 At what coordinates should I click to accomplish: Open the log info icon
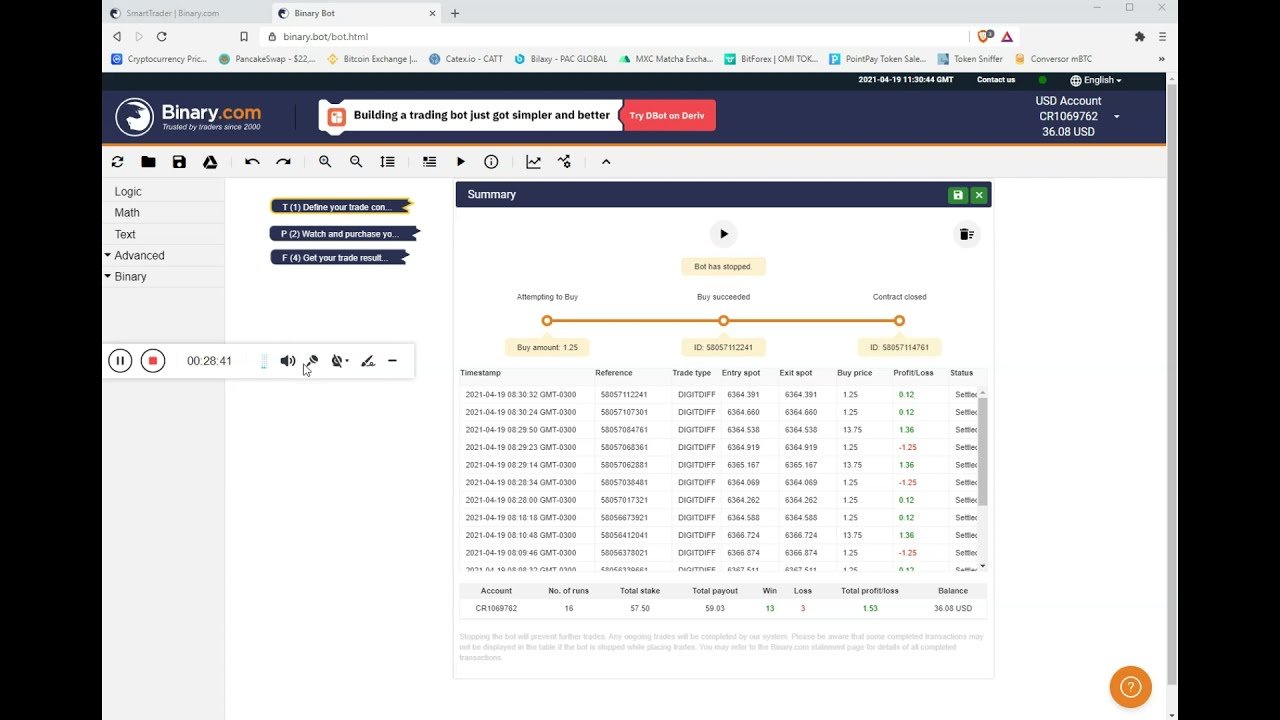[491, 162]
